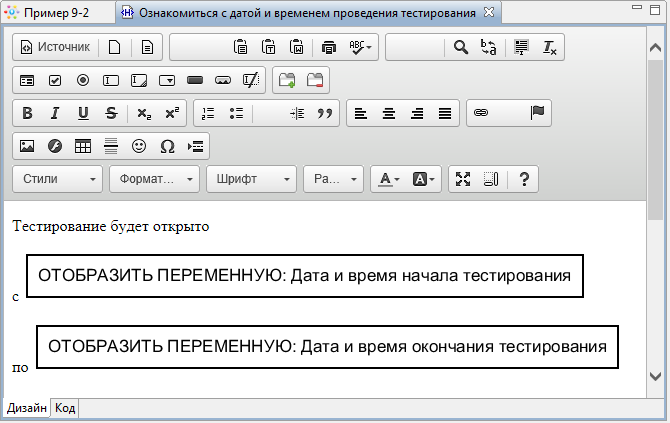This screenshot has height=423, width=670.
Task: Switch to the Код tab
Action: coord(65,408)
